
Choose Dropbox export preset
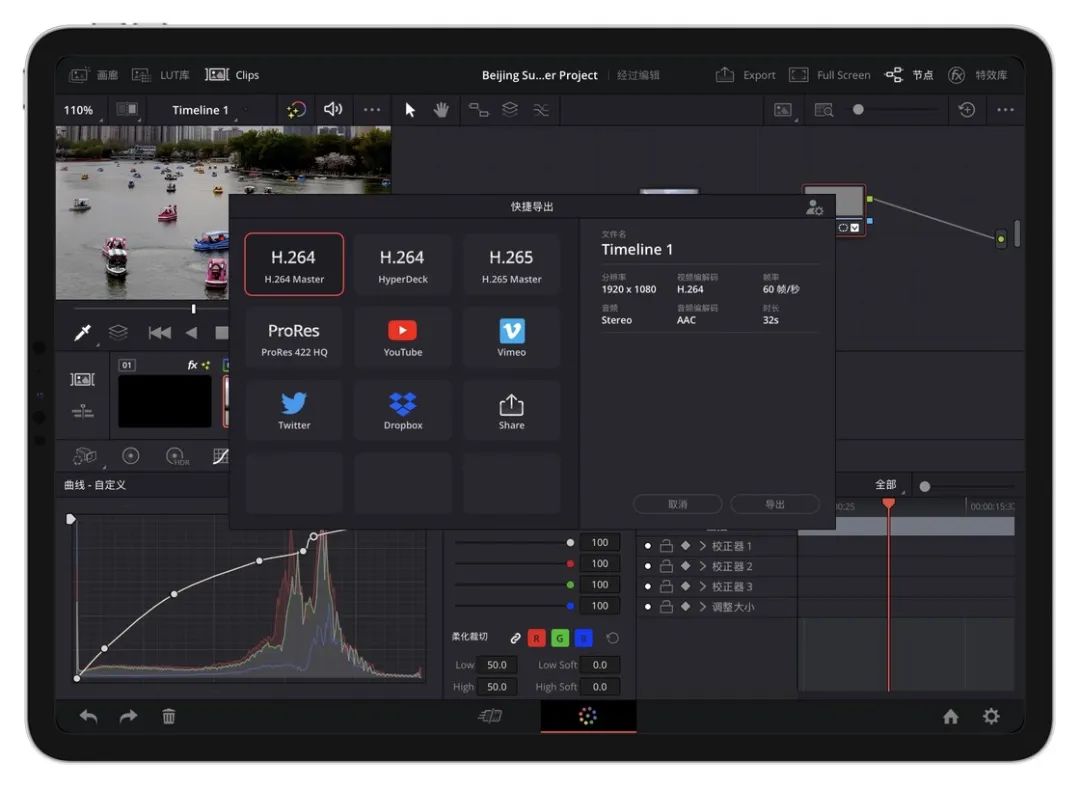[403, 411]
